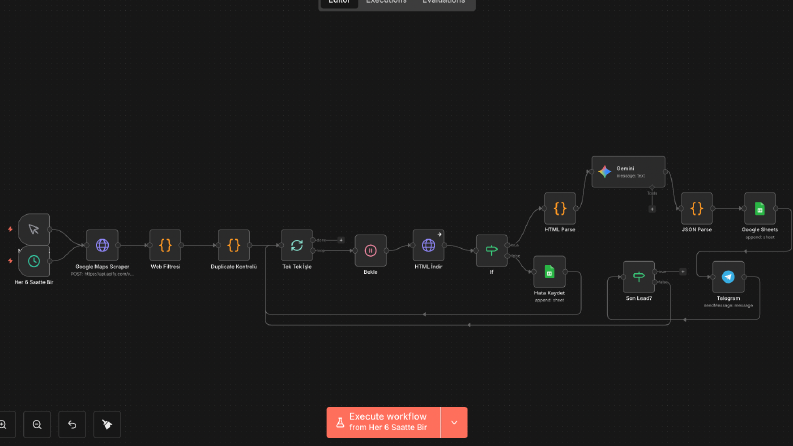Open the Google Sheets append node
Screen dimensions: 793x446
pyautogui.click(x=760, y=208)
